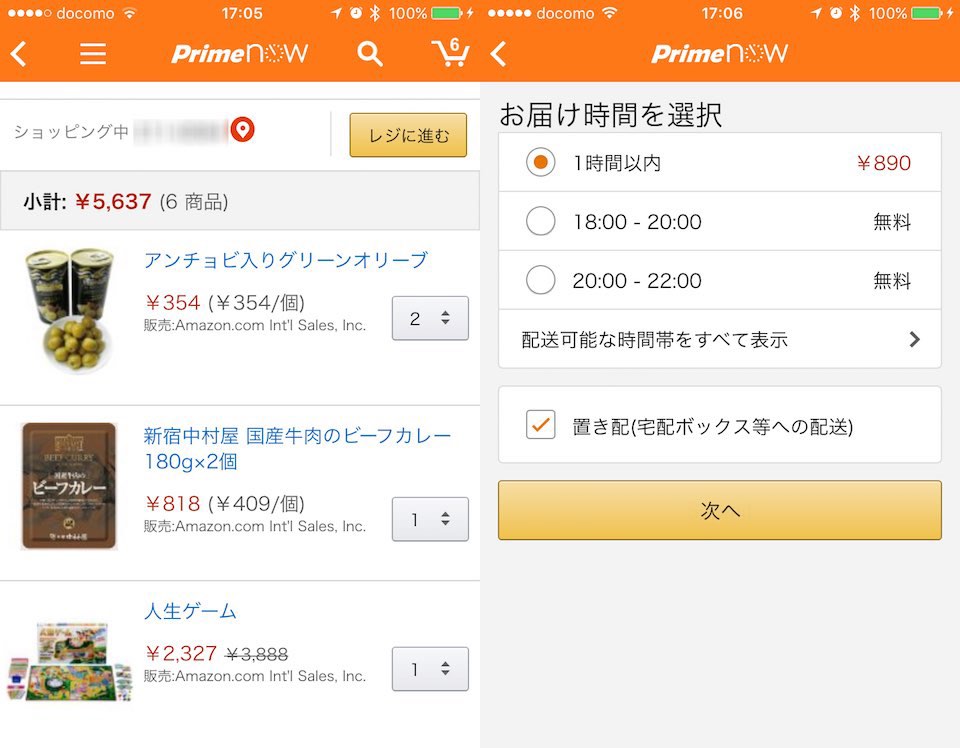Tap Prime Now logo on delivery screen
Image resolution: width=960 pixels, height=748 pixels.
pyautogui.click(x=720, y=54)
